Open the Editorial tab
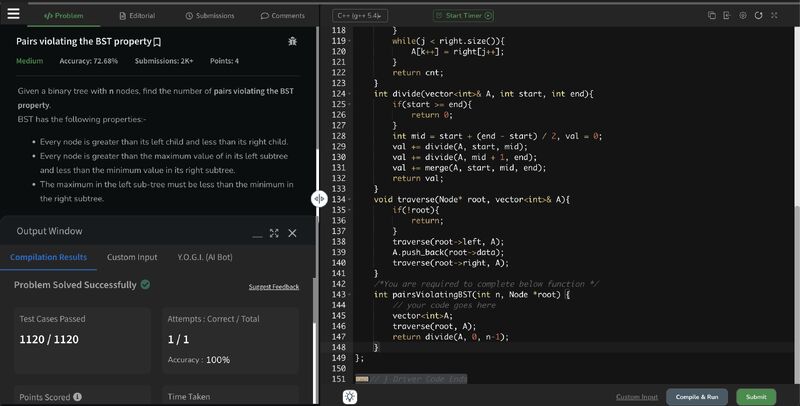800x406 pixels. click(x=137, y=16)
